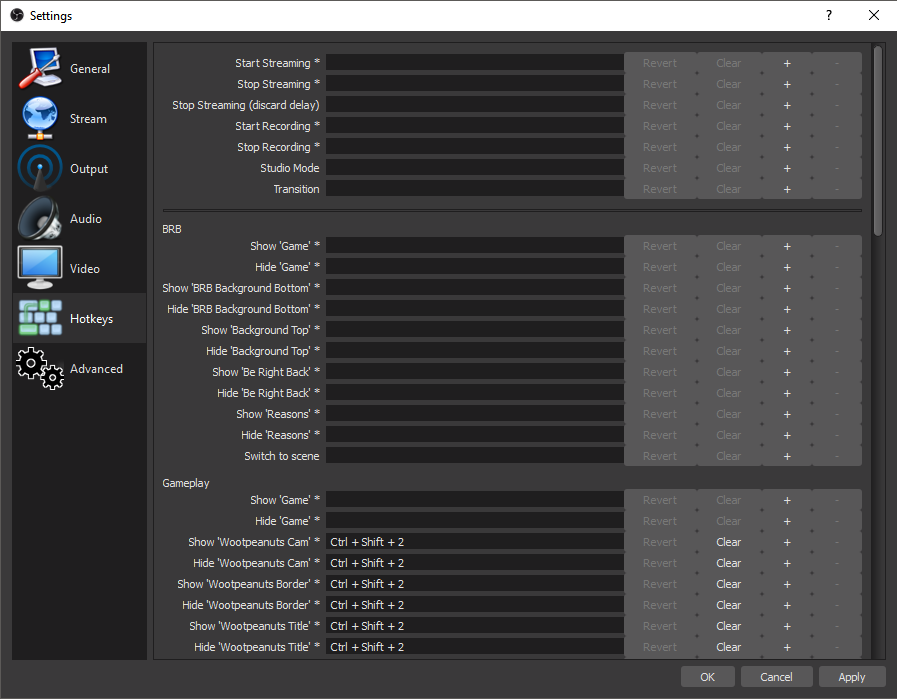Click the help question mark button
Image resolution: width=897 pixels, height=700 pixels.
click(828, 15)
